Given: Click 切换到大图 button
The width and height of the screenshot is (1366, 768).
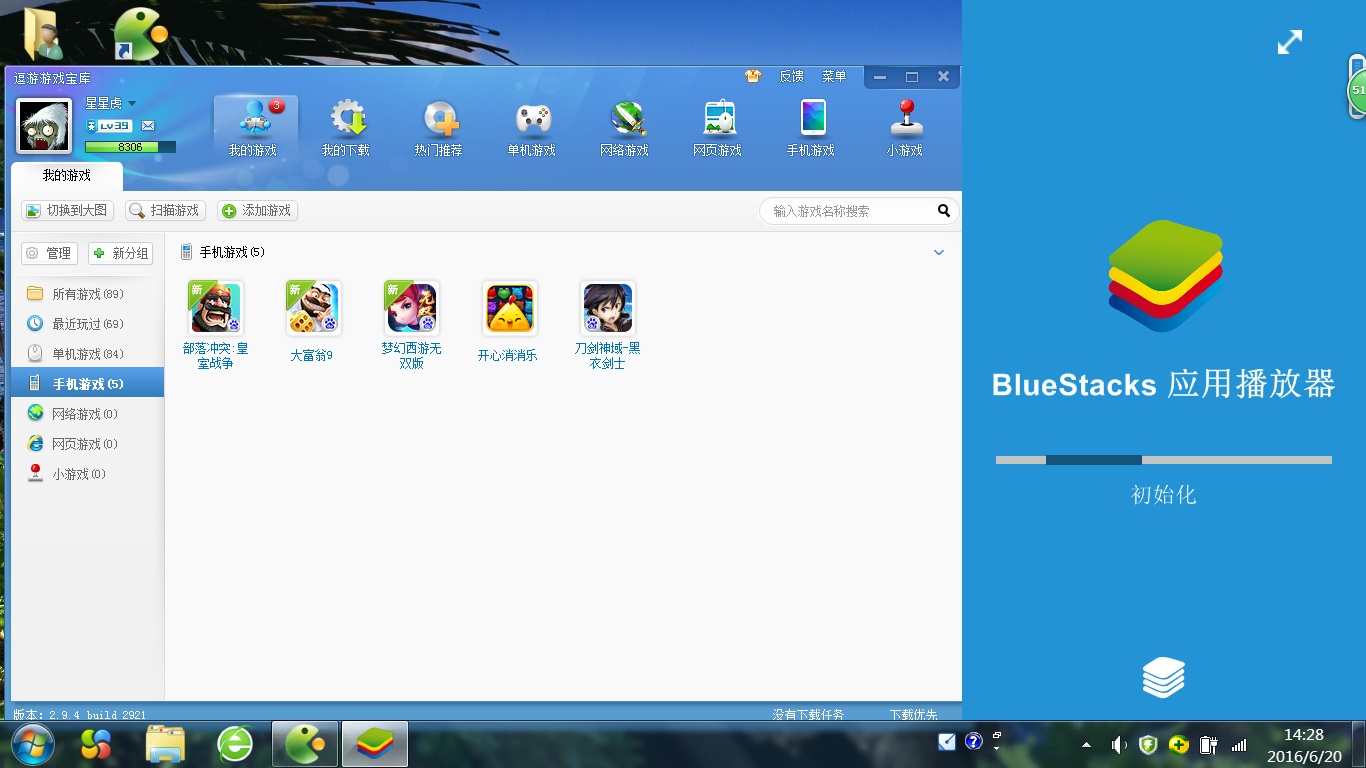Looking at the screenshot, I should click(x=68, y=211).
